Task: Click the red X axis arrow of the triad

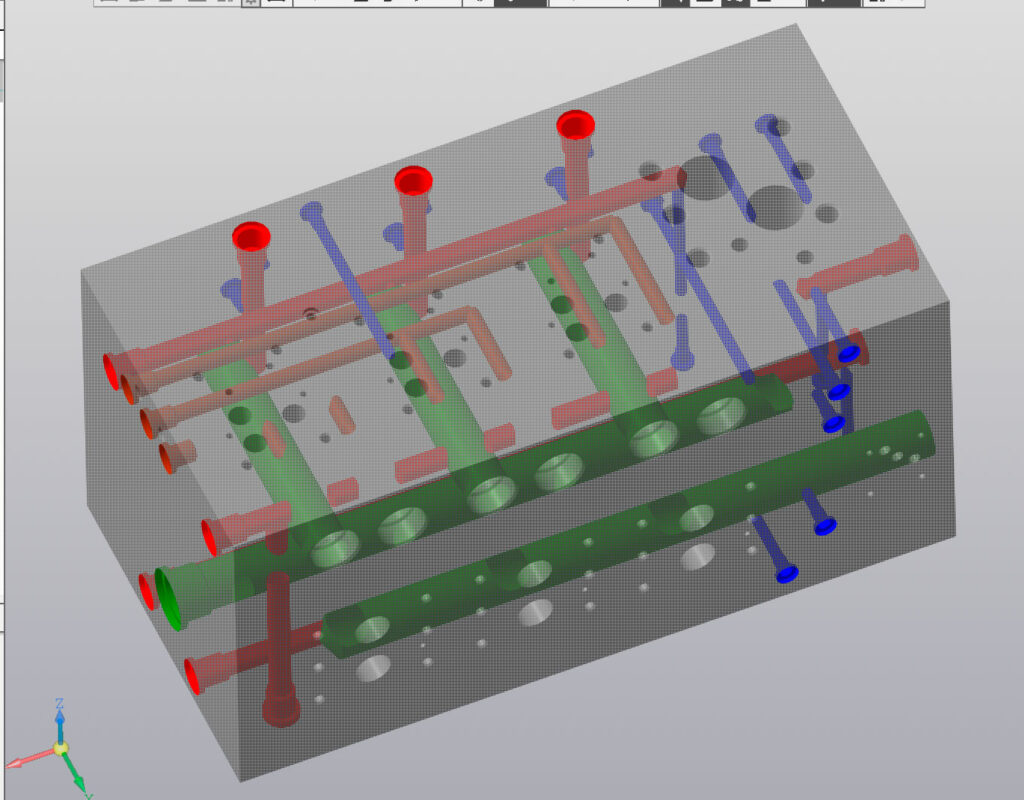Action: (18, 764)
